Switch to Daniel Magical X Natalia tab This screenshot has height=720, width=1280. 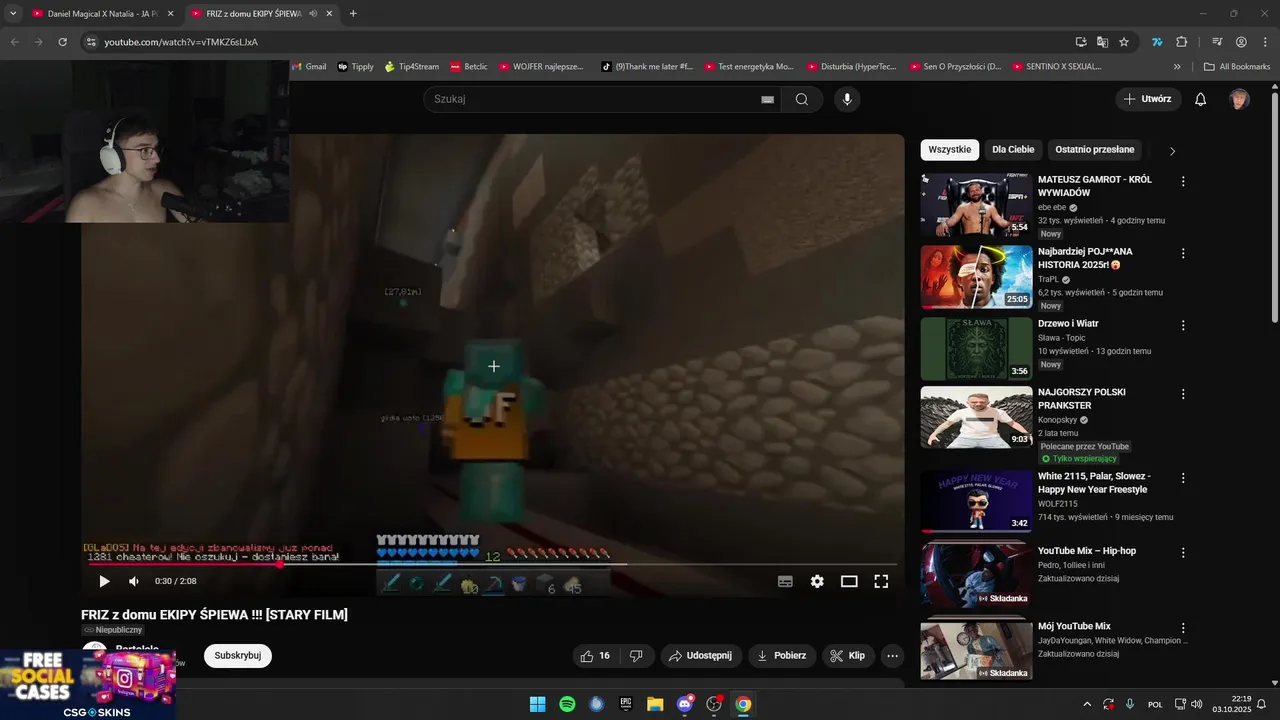101,14
